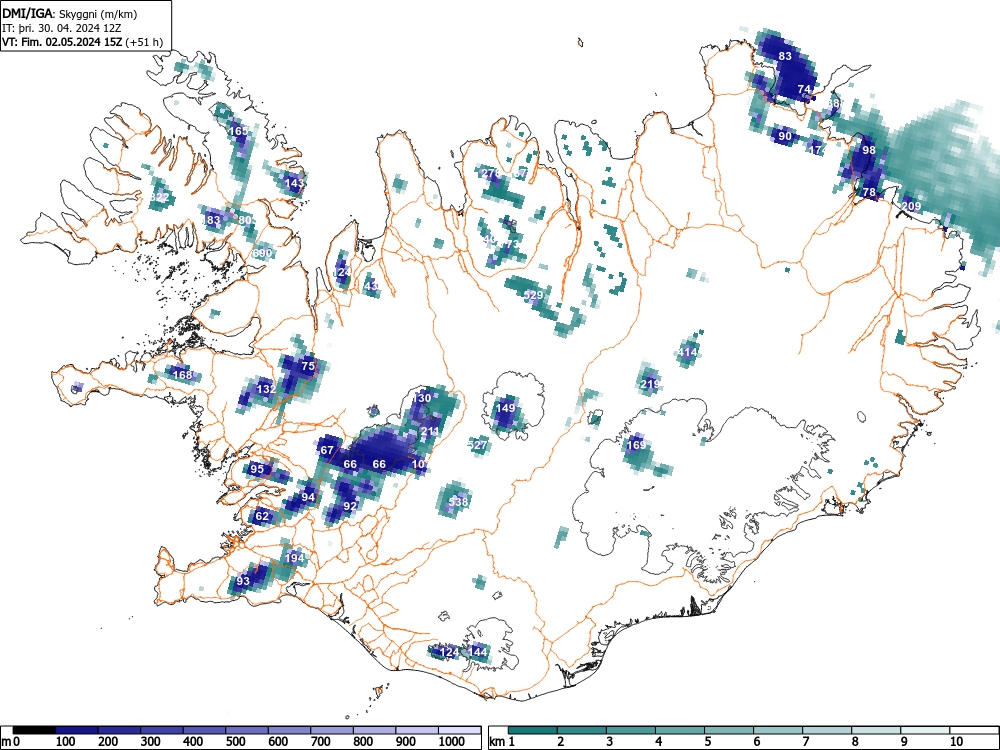The image size is (1000, 750).
Task: Click visibility value '130' on the map
Action: pyautogui.click(x=421, y=398)
